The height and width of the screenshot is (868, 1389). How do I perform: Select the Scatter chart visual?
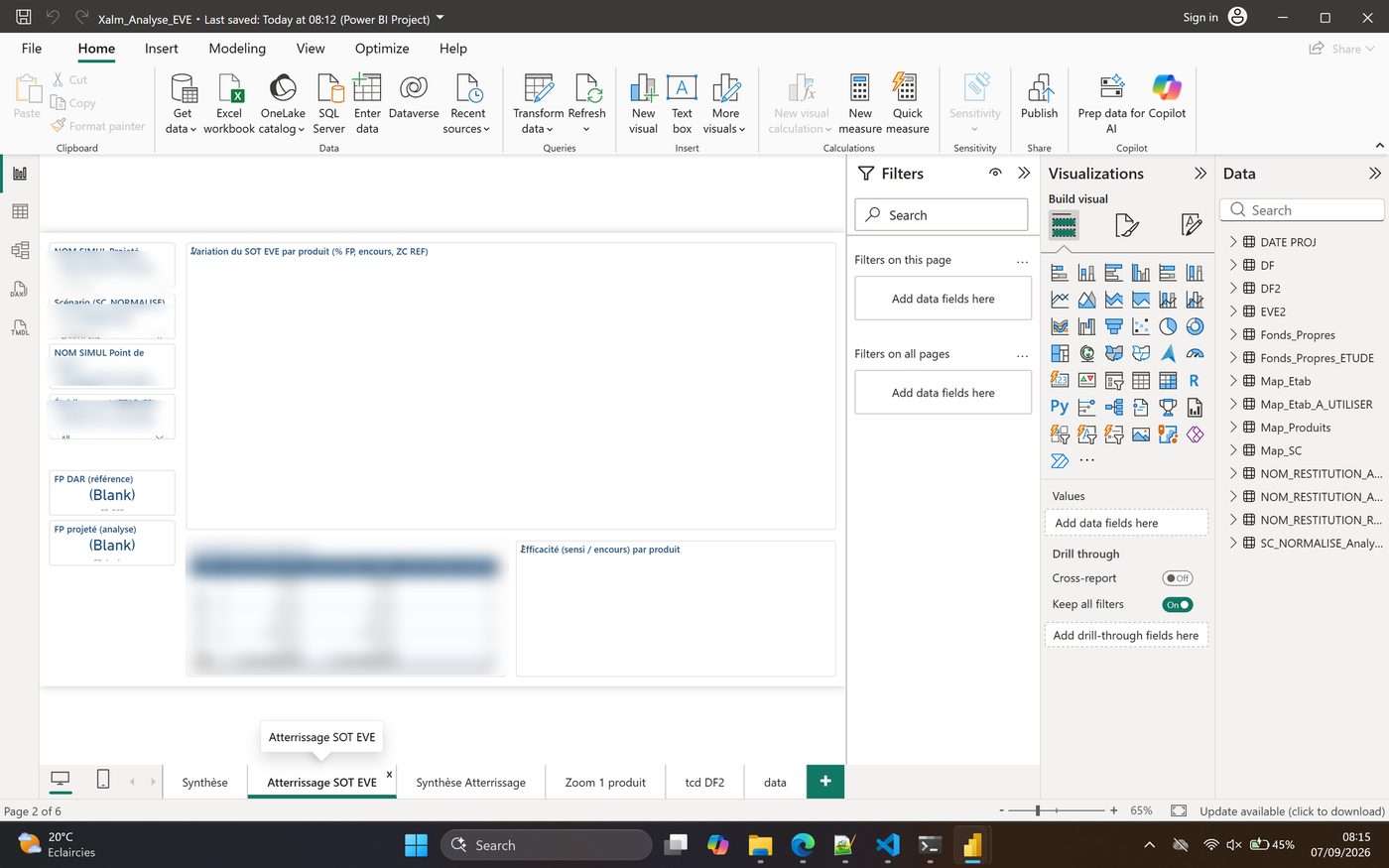pos(1141,326)
